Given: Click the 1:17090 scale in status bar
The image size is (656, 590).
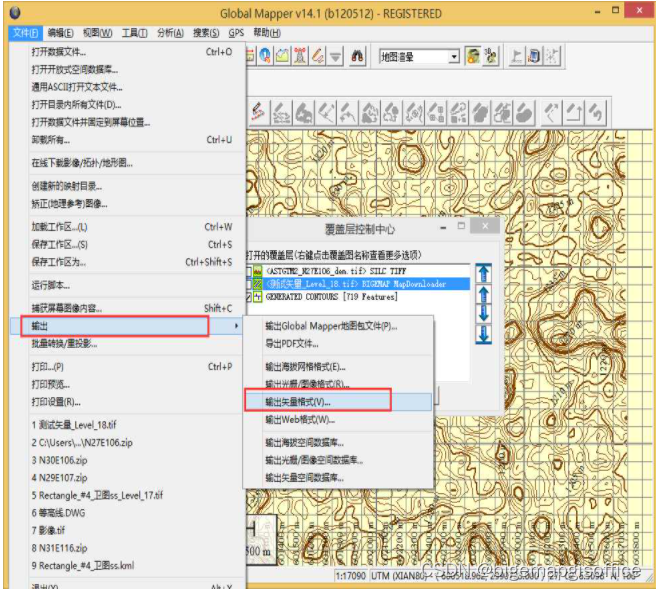Looking at the screenshot, I should (351, 576).
